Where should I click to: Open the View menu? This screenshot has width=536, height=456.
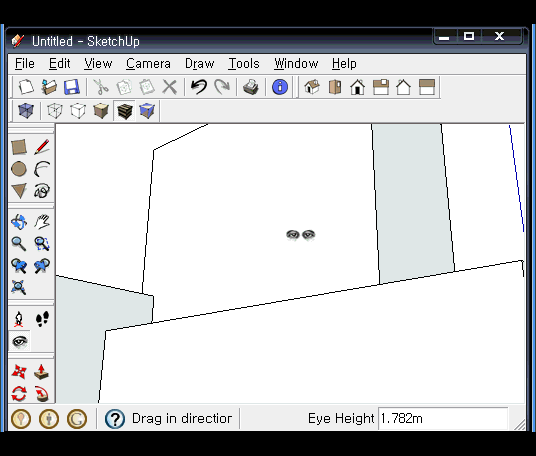98,64
